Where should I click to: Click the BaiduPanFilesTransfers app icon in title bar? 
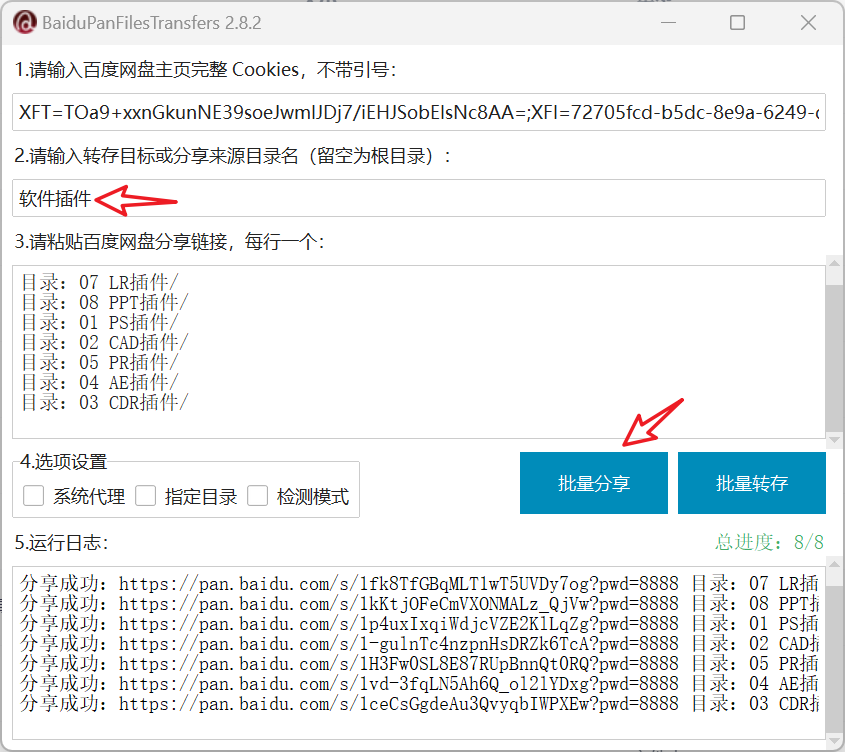point(26,22)
